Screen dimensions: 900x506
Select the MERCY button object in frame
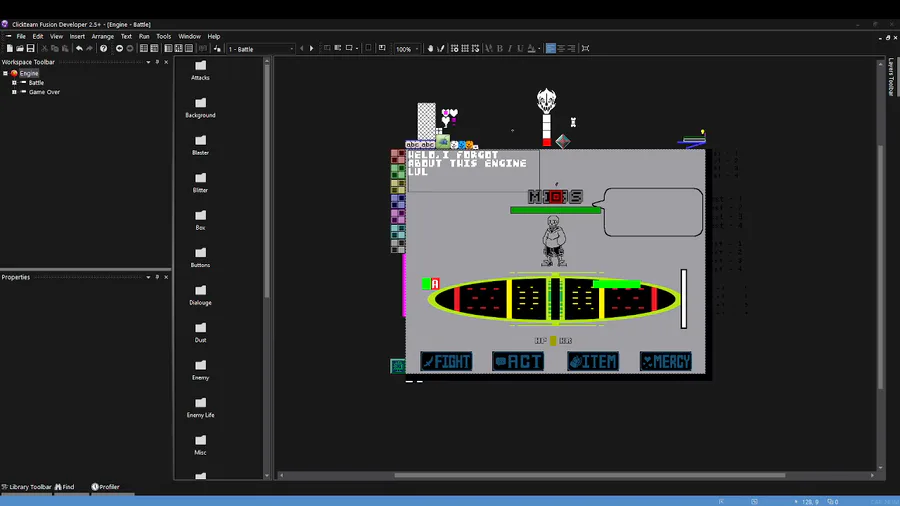pos(666,361)
